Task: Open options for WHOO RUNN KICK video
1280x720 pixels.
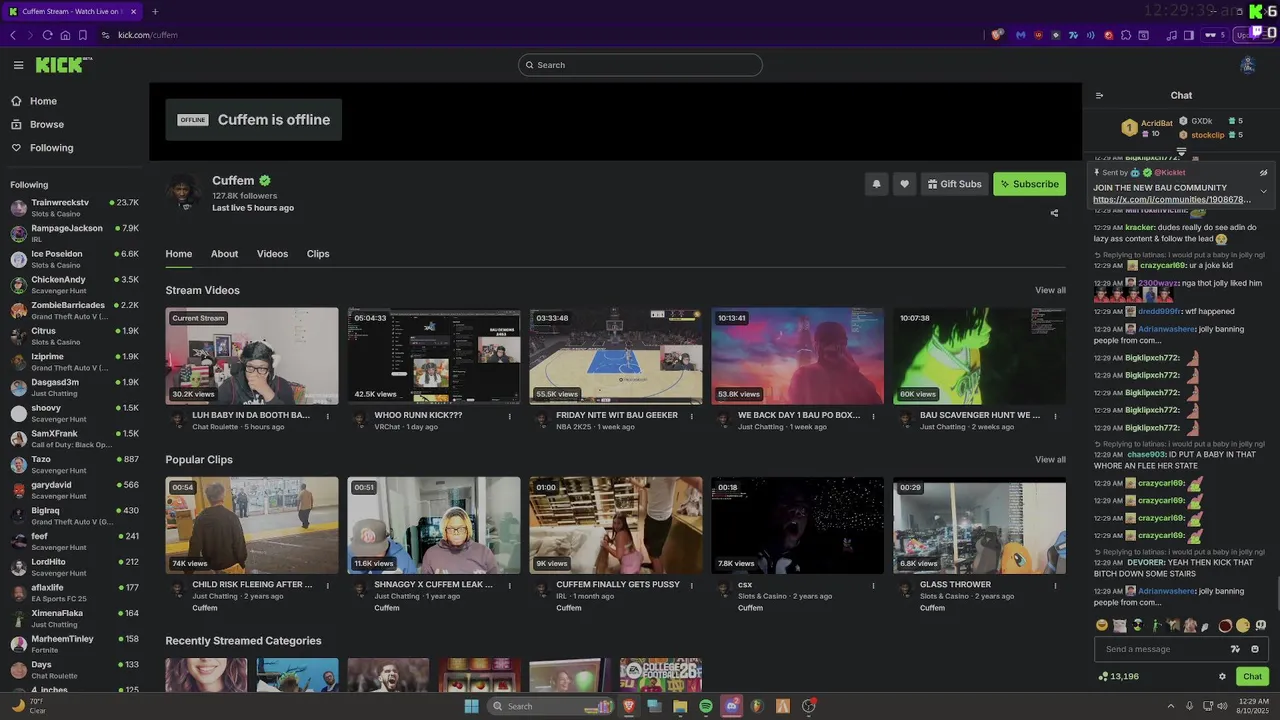Action: click(509, 416)
